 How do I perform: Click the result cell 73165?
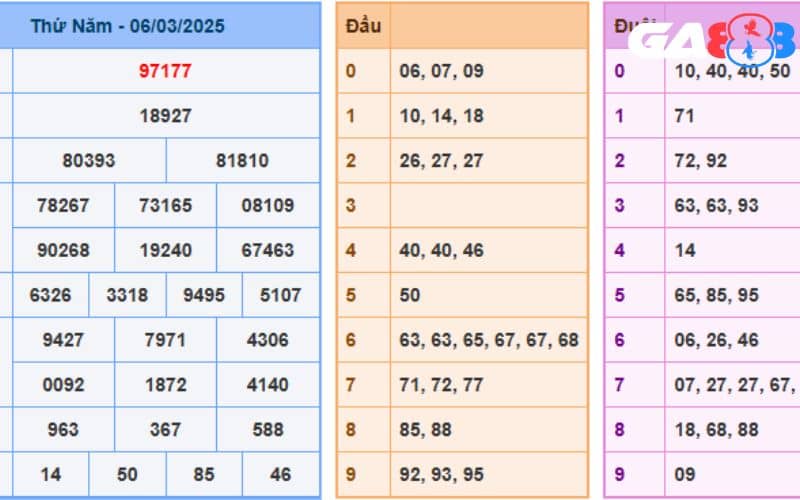[165, 206]
